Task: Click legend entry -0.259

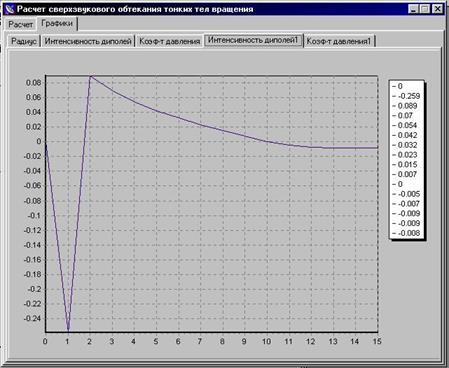Action: click(x=406, y=96)
